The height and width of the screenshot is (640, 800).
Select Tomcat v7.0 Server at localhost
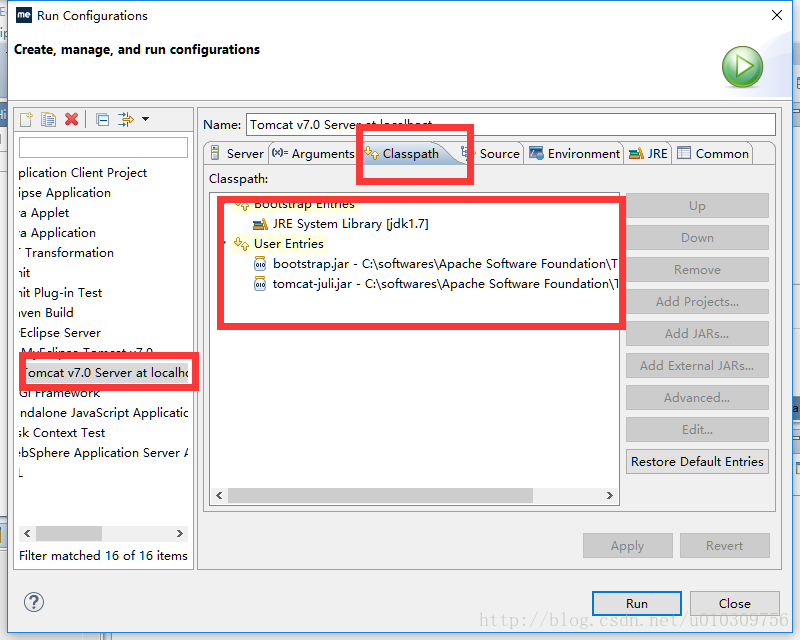coord(107,373)
